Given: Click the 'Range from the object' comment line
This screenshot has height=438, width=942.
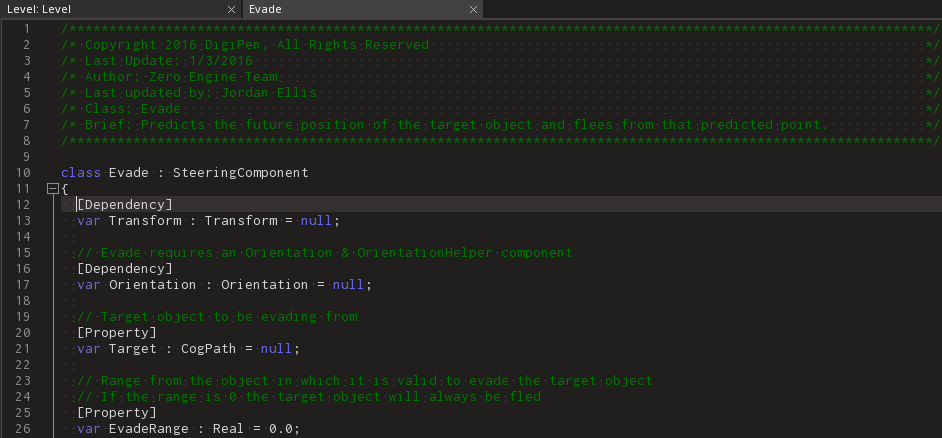Looking at the screenshot, I should point(365,380).
